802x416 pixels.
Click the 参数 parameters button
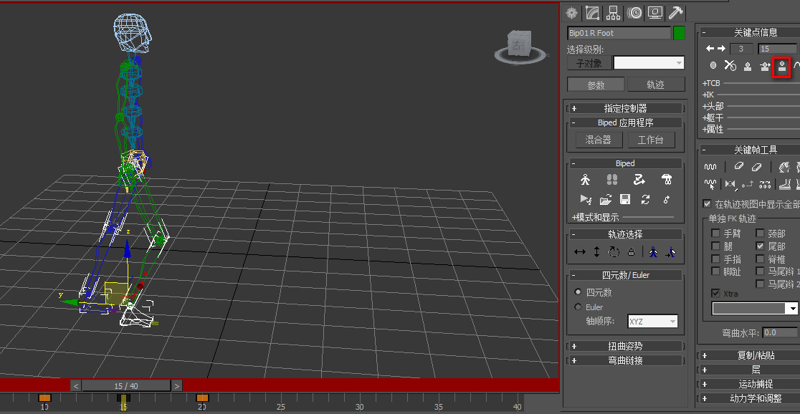pyautogui.click(x=596, y=85)
